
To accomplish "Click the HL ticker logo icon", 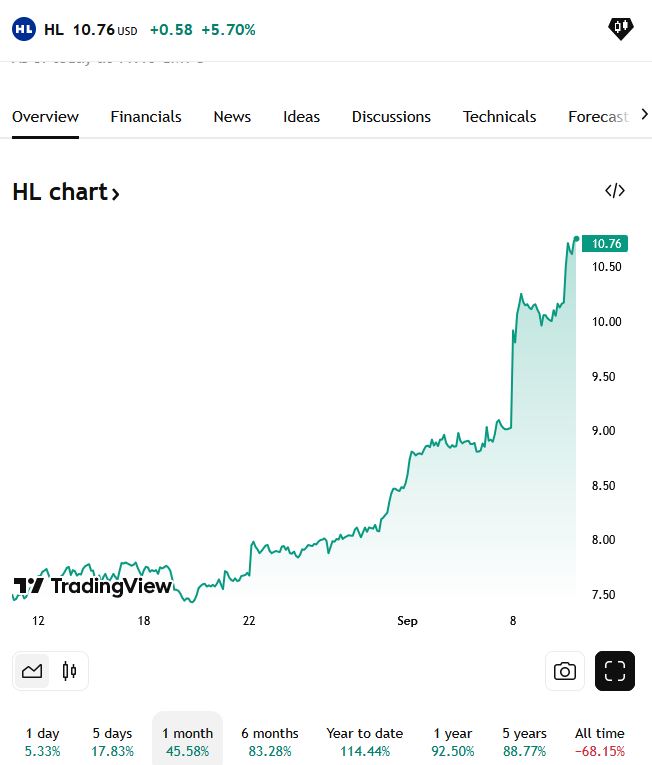I will coord(24,29).
